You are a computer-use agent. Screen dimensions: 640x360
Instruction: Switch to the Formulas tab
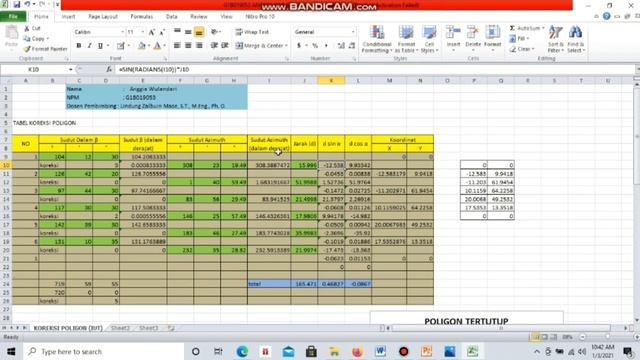click(142, 17)
